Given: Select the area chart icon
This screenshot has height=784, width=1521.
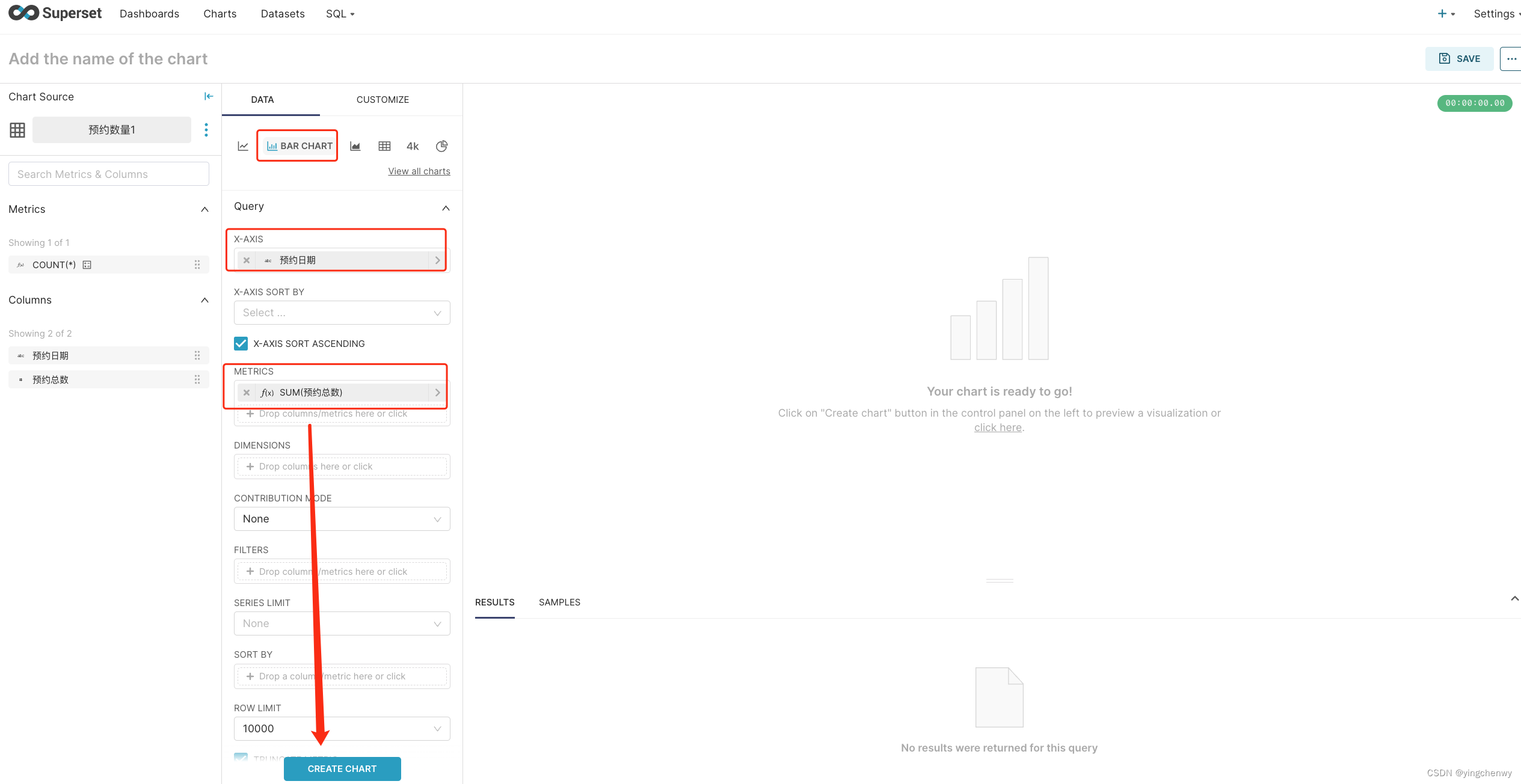Looking at the screenshot, I should coord(355,146).
